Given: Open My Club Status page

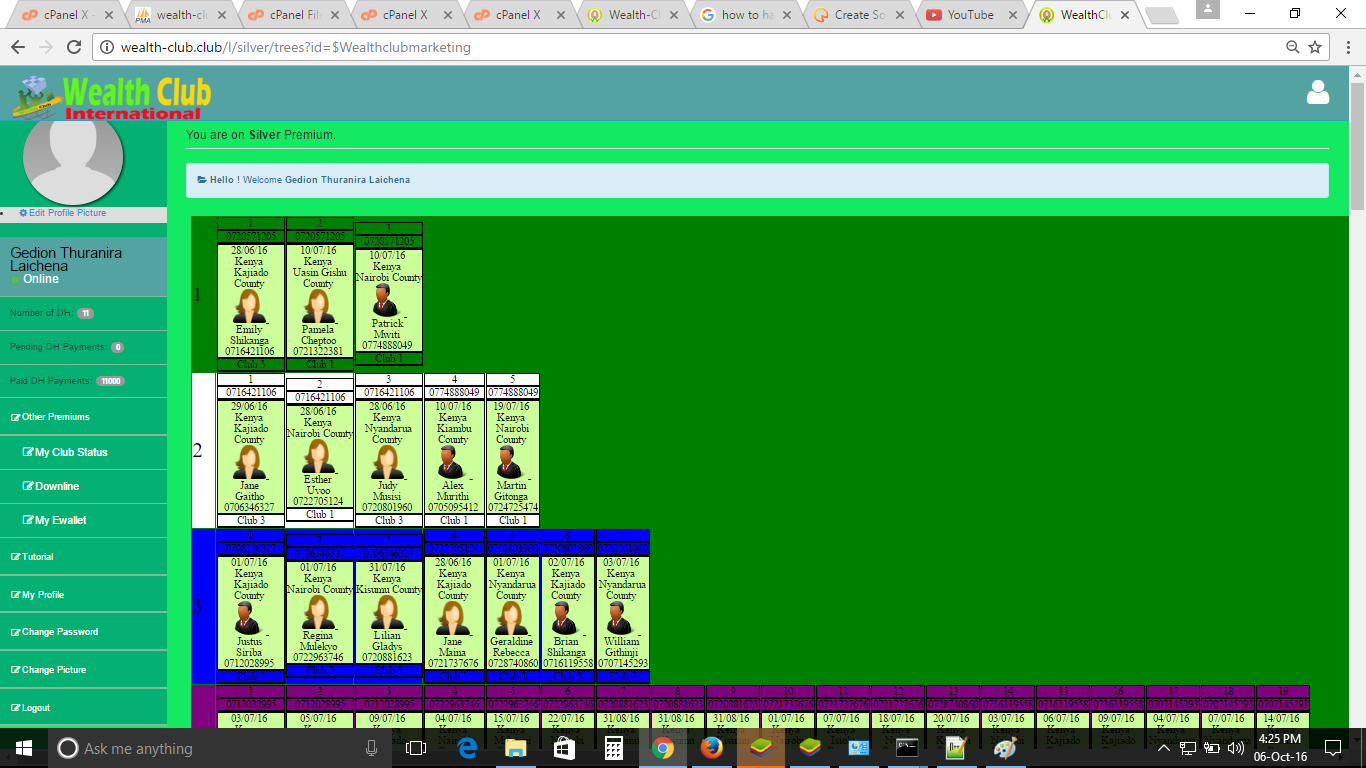Looking at the screenshot, I should click(x=65, y=452).
